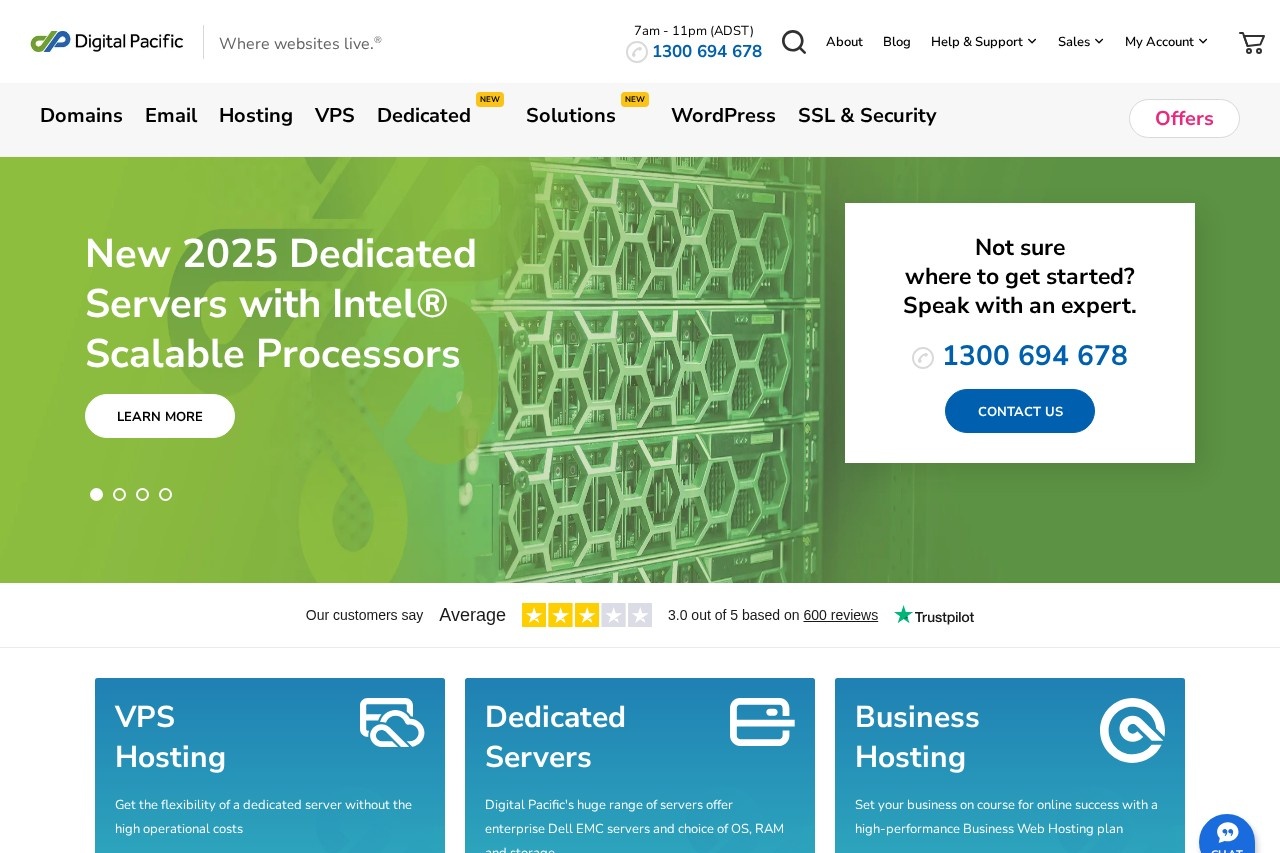
Task: Click the VPS Hosting cloud icon
Action: pyautogui.click(x=392, y=722)
